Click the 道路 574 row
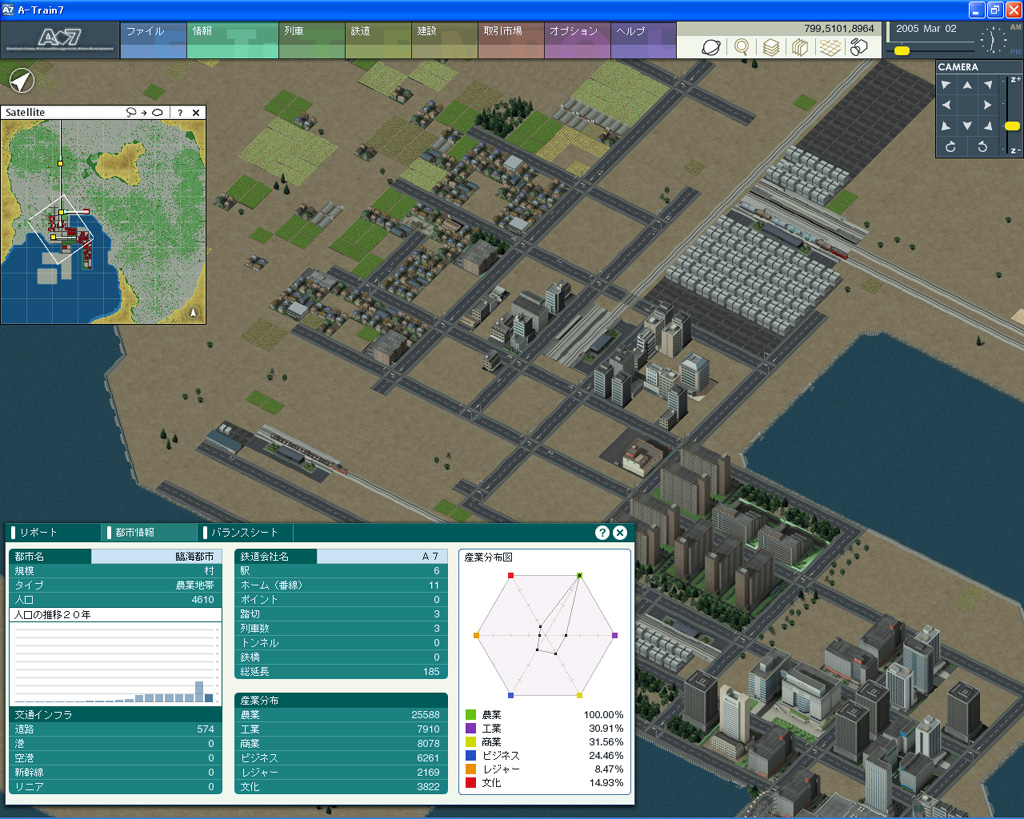The height and width of the screenshot is (819, 1024). click(116, 729)
